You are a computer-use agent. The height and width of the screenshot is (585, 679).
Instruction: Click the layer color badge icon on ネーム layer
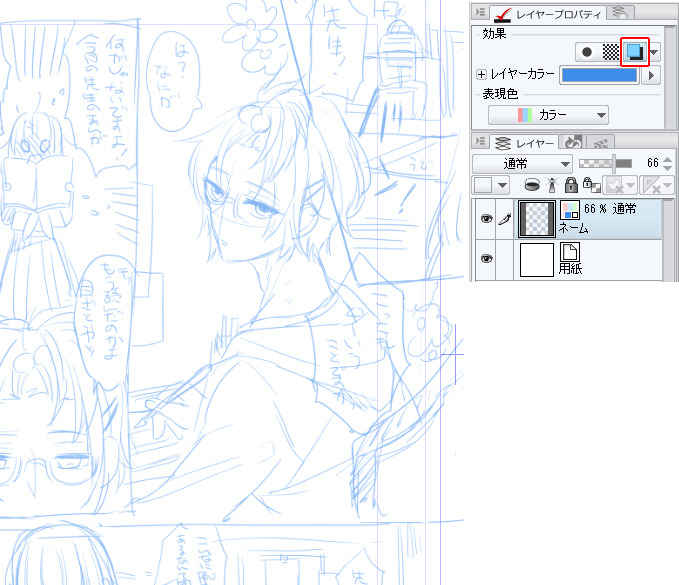[570, 210]
